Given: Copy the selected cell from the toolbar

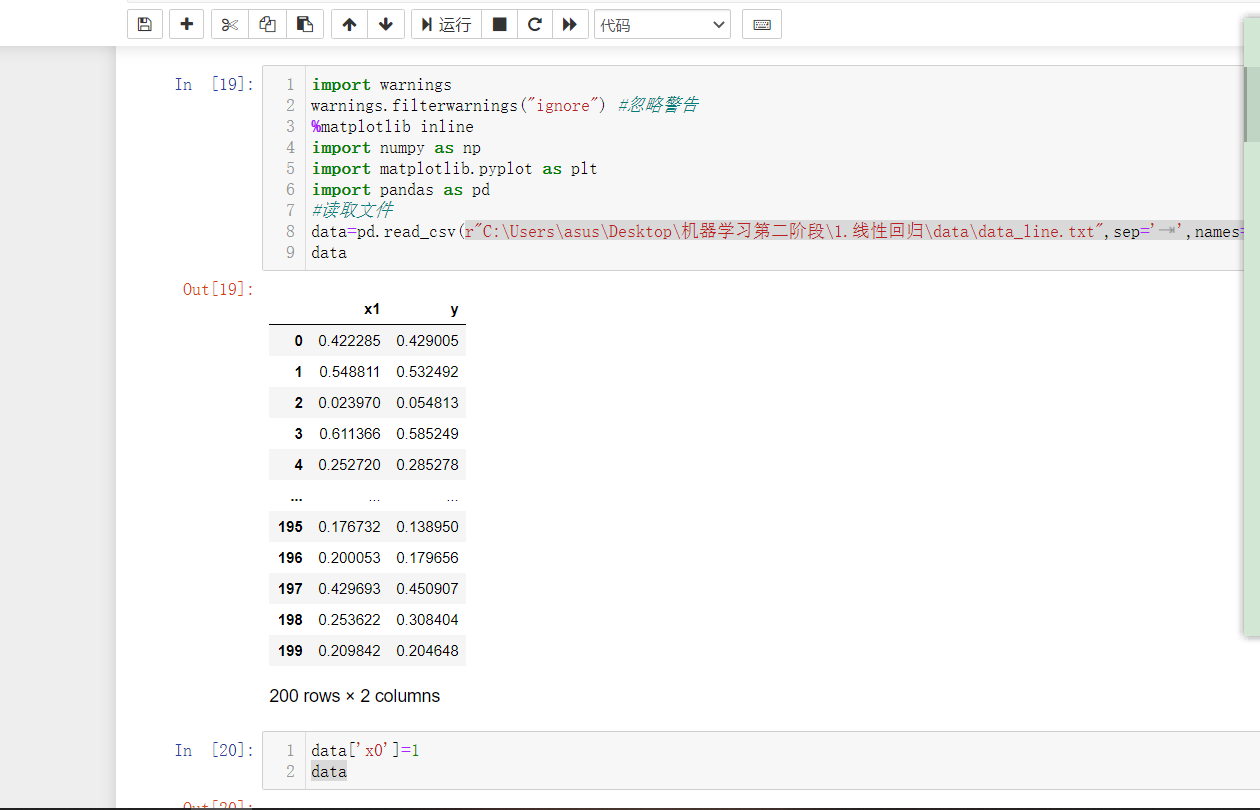Looking at the screenshot, I should pyautogui.click(x=267, y=24).
